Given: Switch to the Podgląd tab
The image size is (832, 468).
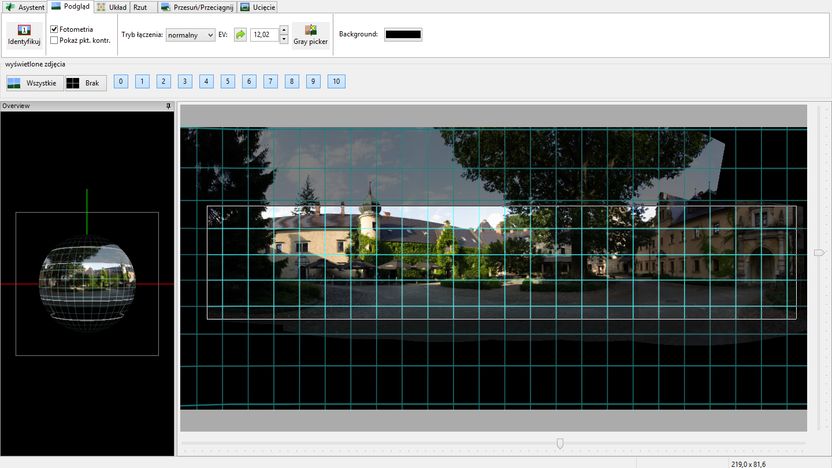Looking at the screenshot, I should pyautogui.click(x=71, y=7).
